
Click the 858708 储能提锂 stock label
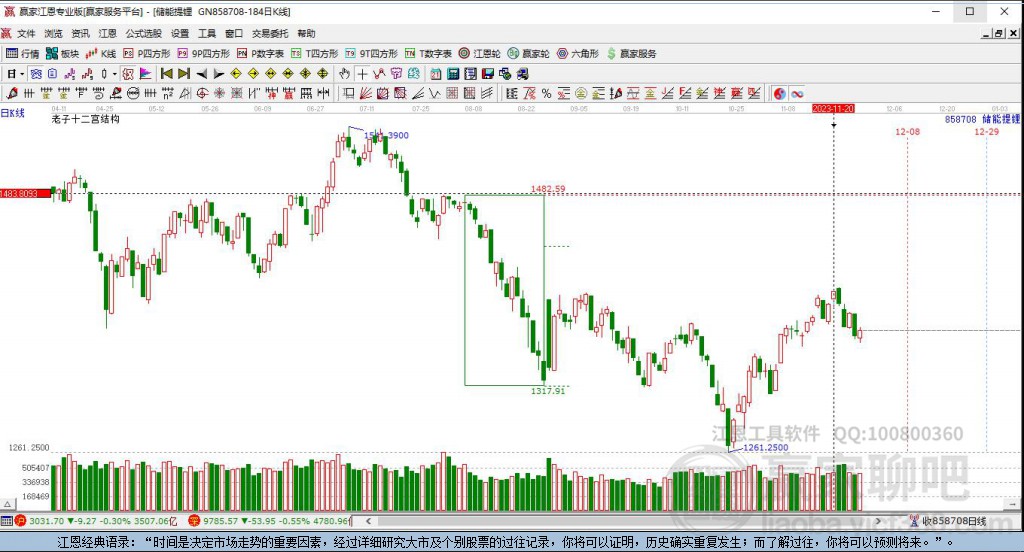982,119
